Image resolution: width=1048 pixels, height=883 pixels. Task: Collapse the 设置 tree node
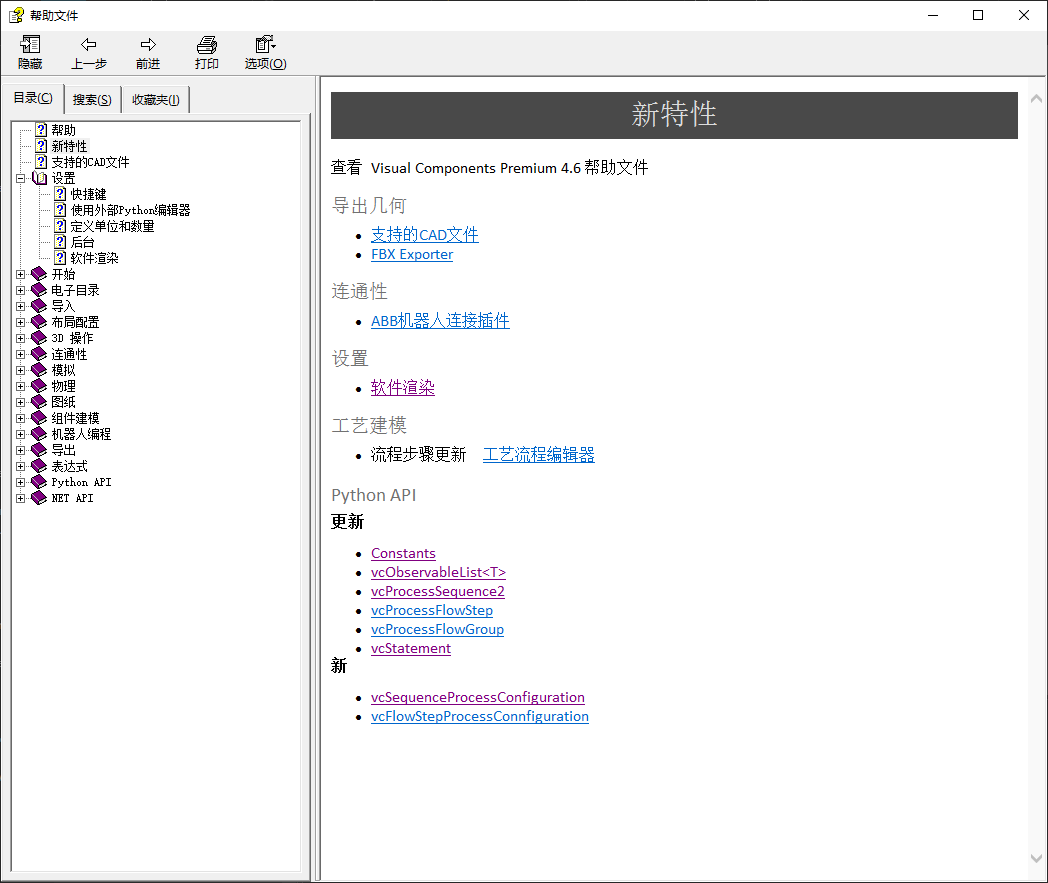(21, 178)
